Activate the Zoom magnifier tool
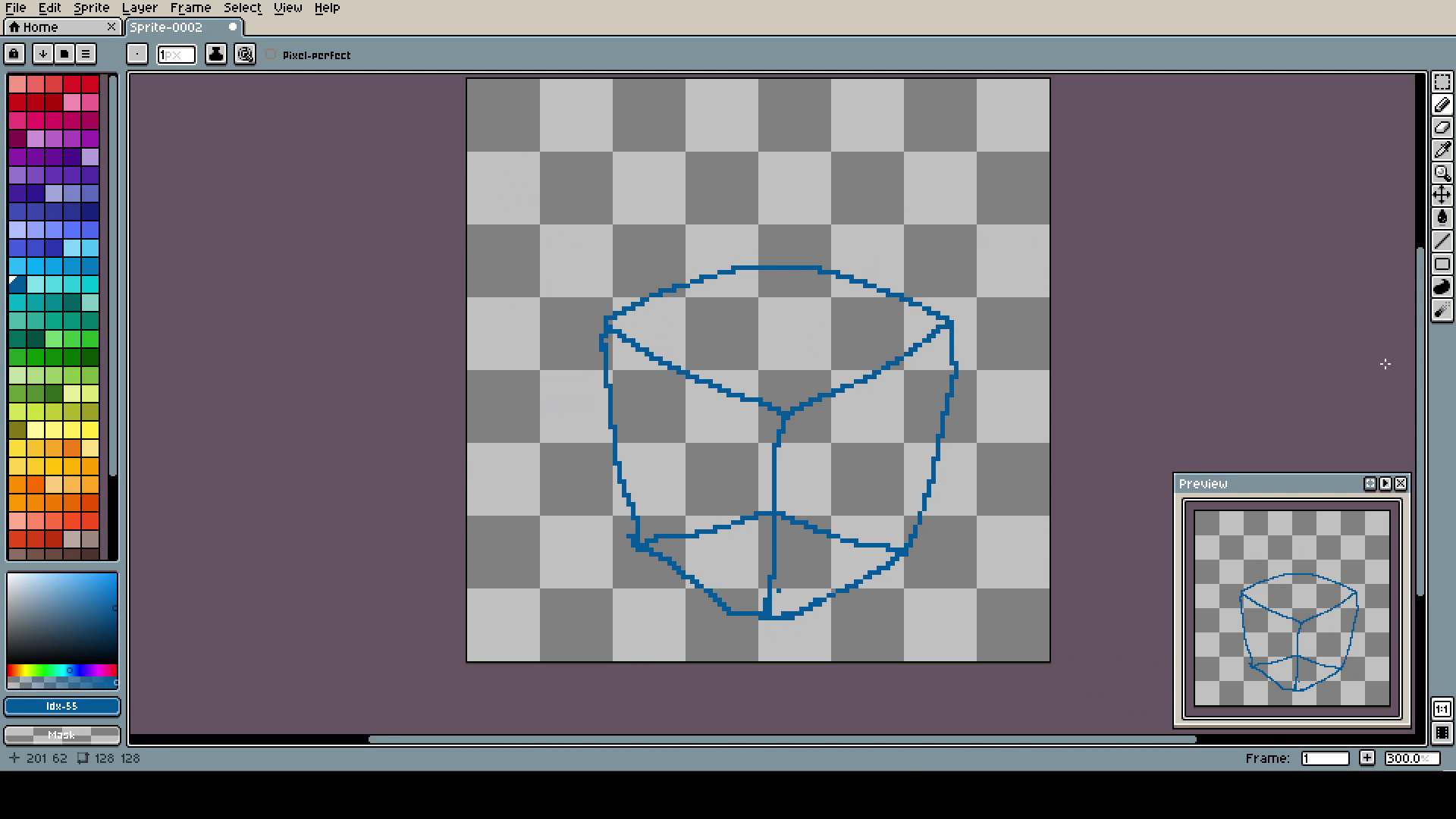Screen dimensions: 1456x819 pyautogui.click(x=1442, y=173)
